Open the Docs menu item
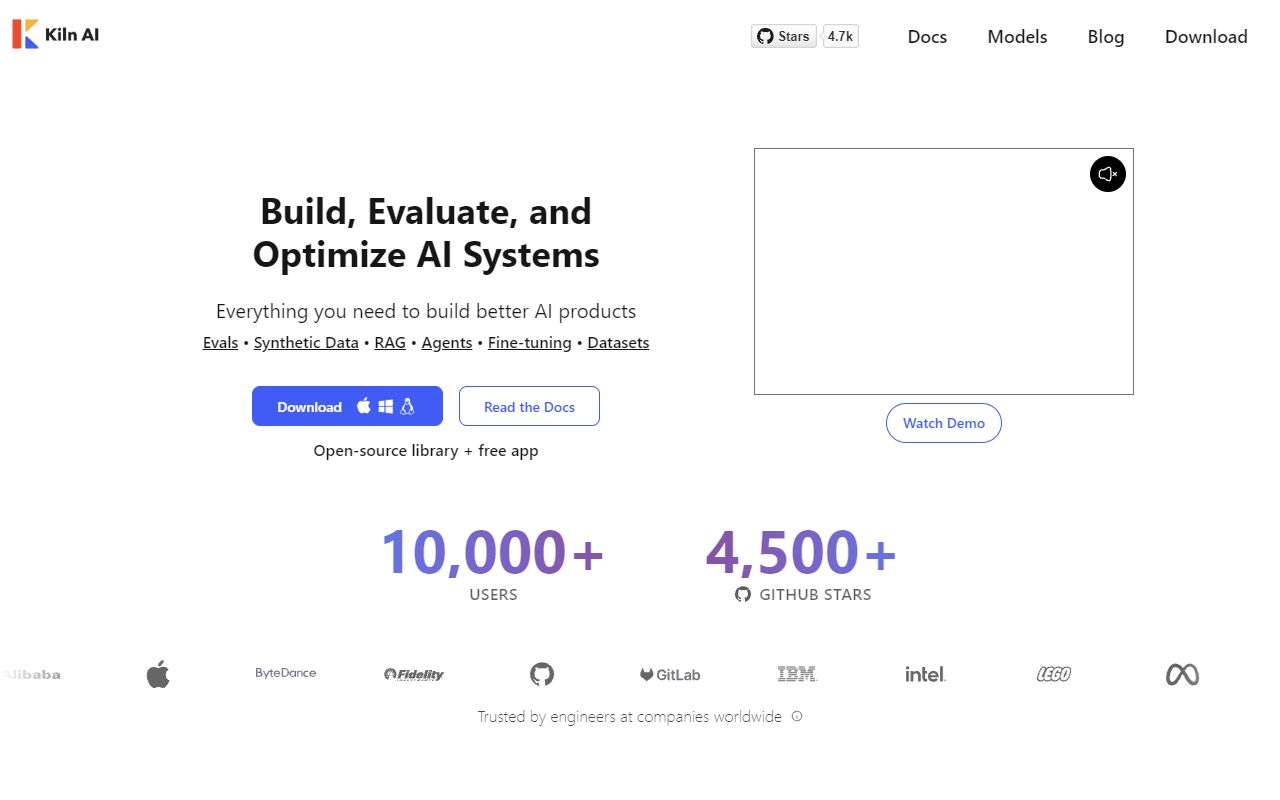The width and height of the screenshot is (1280, 800). (x=927, y=37)
